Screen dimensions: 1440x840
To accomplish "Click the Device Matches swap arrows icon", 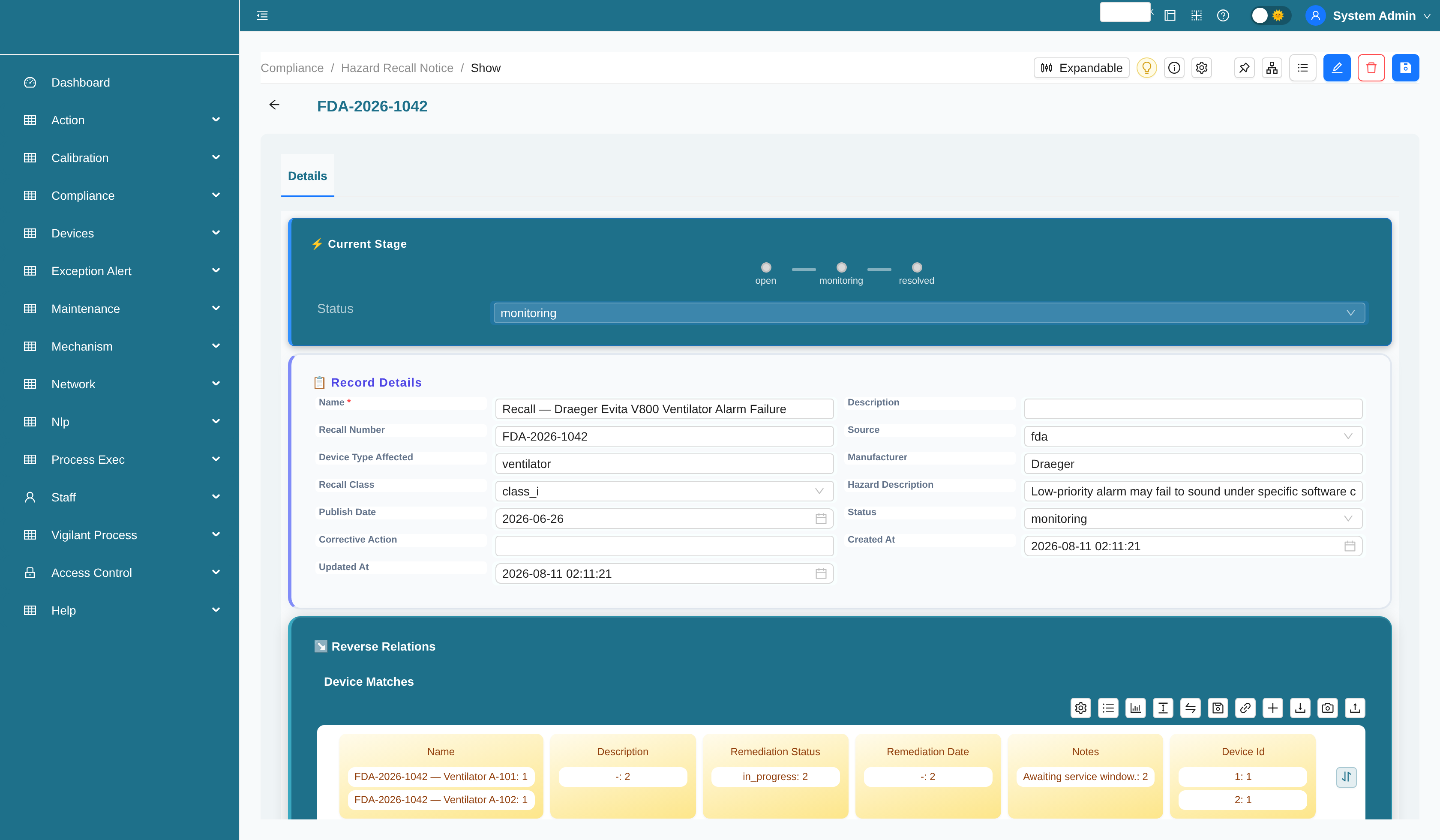I will coord(1190,708).
